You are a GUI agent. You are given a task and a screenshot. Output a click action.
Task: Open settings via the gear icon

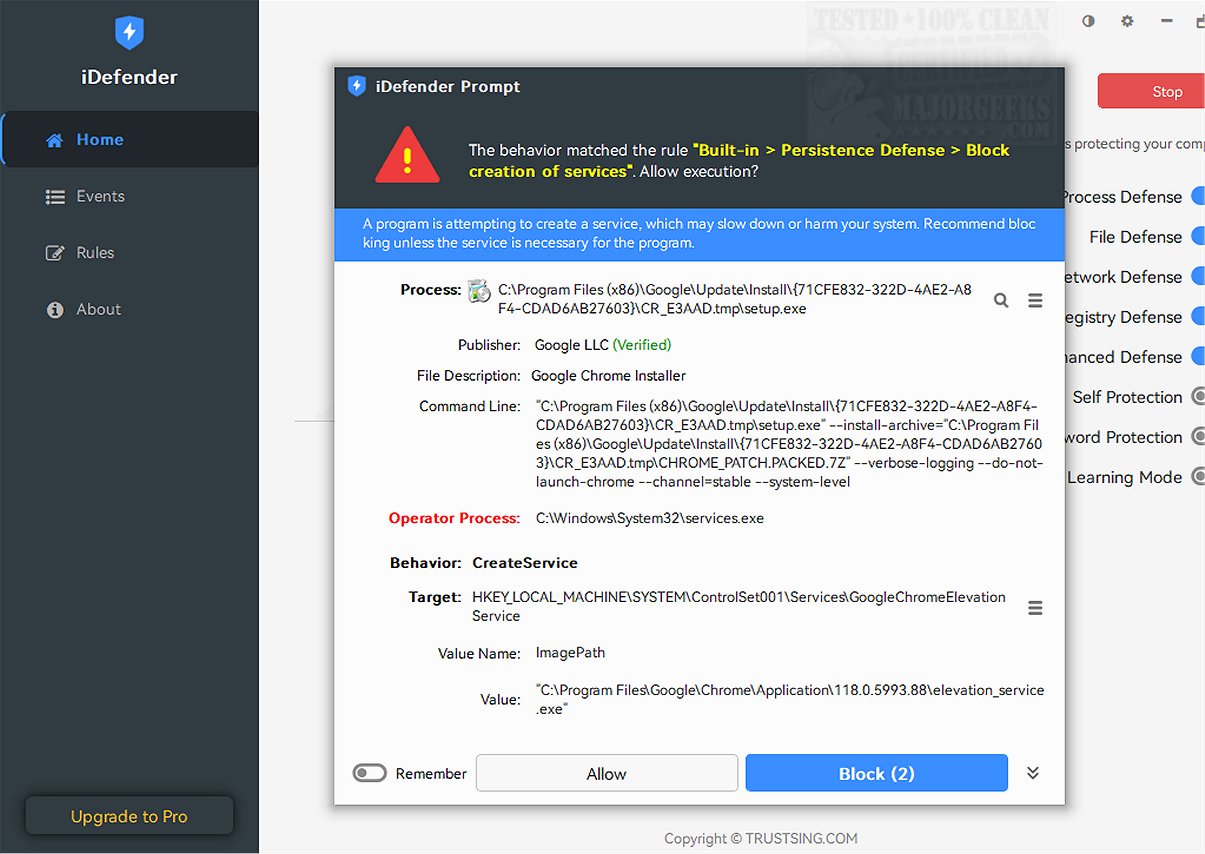1127,21
